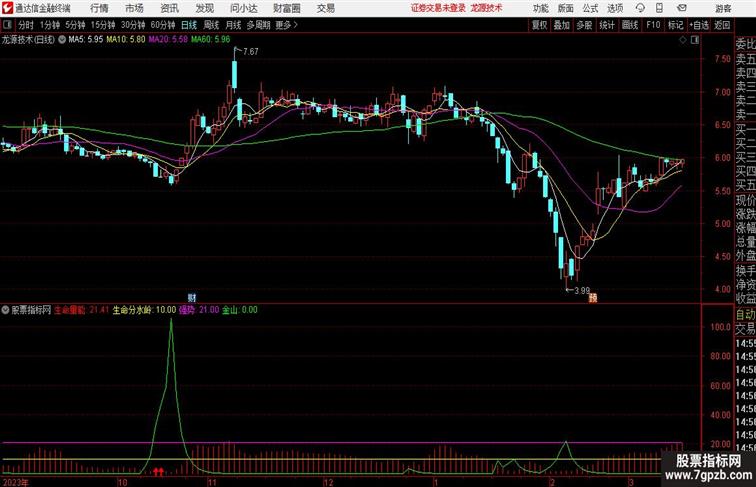Click the 画线 drawing toolbar button
The width and height of the screenshot is (756, 487).
point(630,25)
